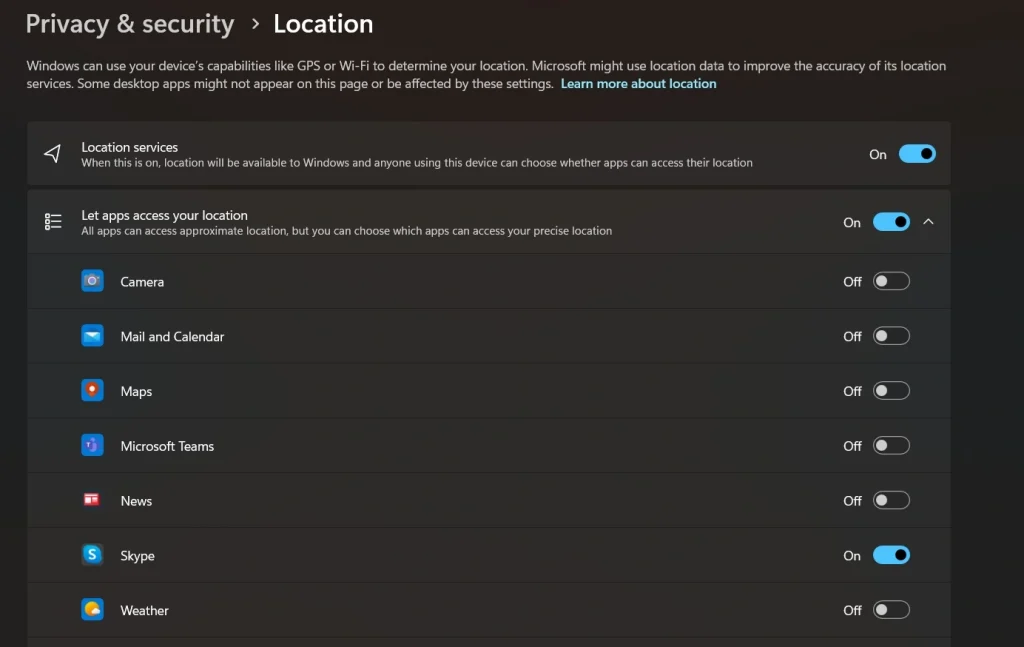The height and width of the screenshot is (647, 1024).
Task: Go back to Privacy & security breadcrumb
Action: 129,24
